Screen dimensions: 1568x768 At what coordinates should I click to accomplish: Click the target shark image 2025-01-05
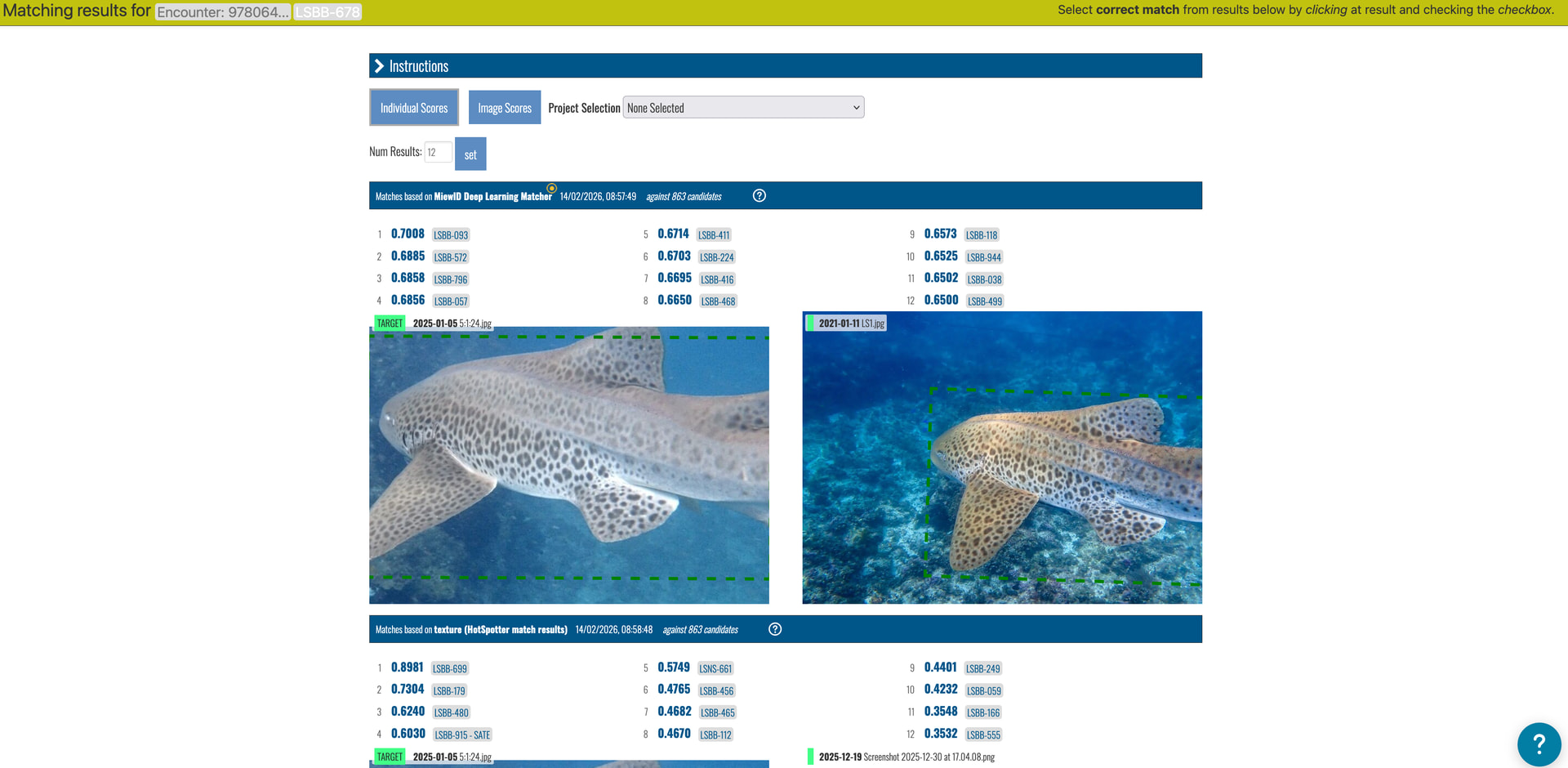coord(568,464)
